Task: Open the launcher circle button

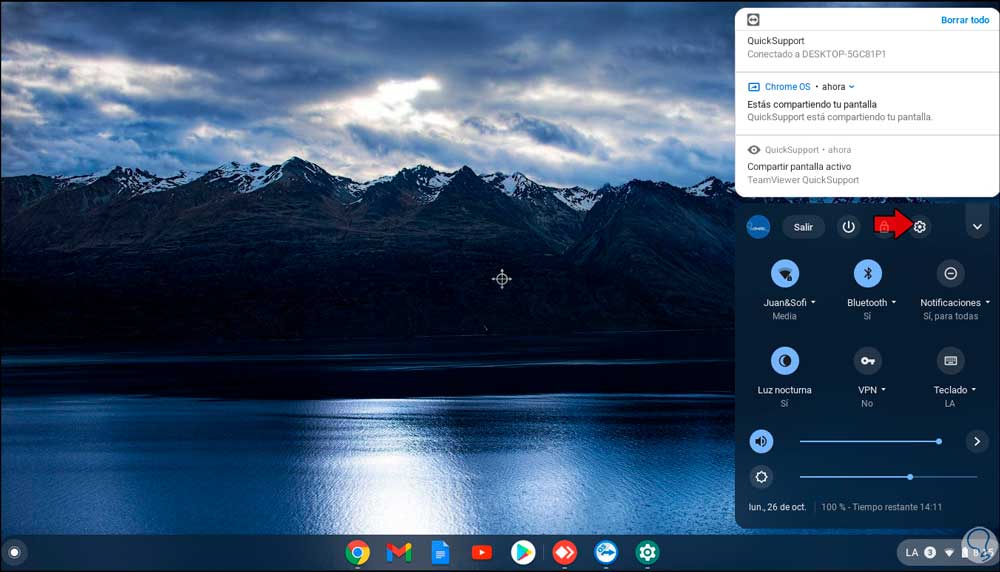Action: pos(14,552)
